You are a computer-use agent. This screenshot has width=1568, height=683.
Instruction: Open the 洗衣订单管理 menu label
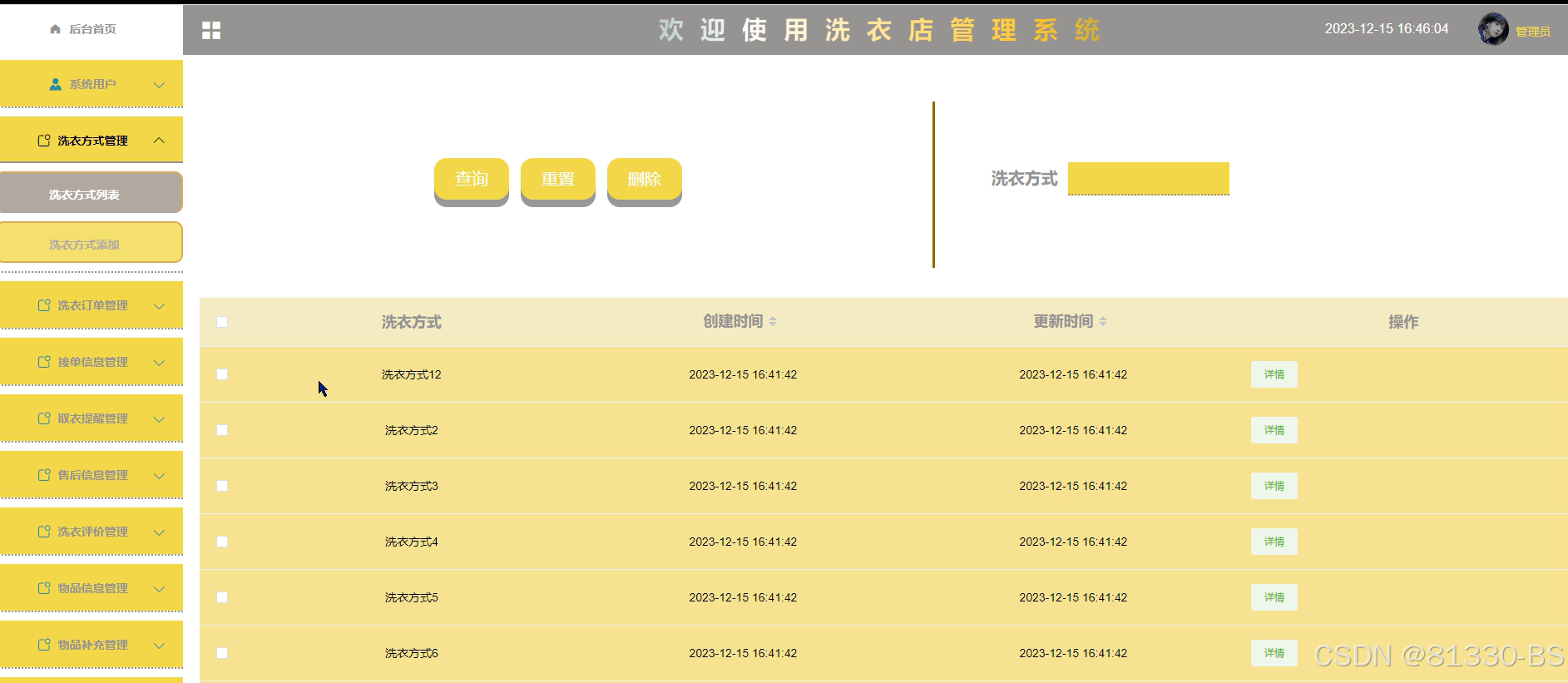click(x=92, y=305)
